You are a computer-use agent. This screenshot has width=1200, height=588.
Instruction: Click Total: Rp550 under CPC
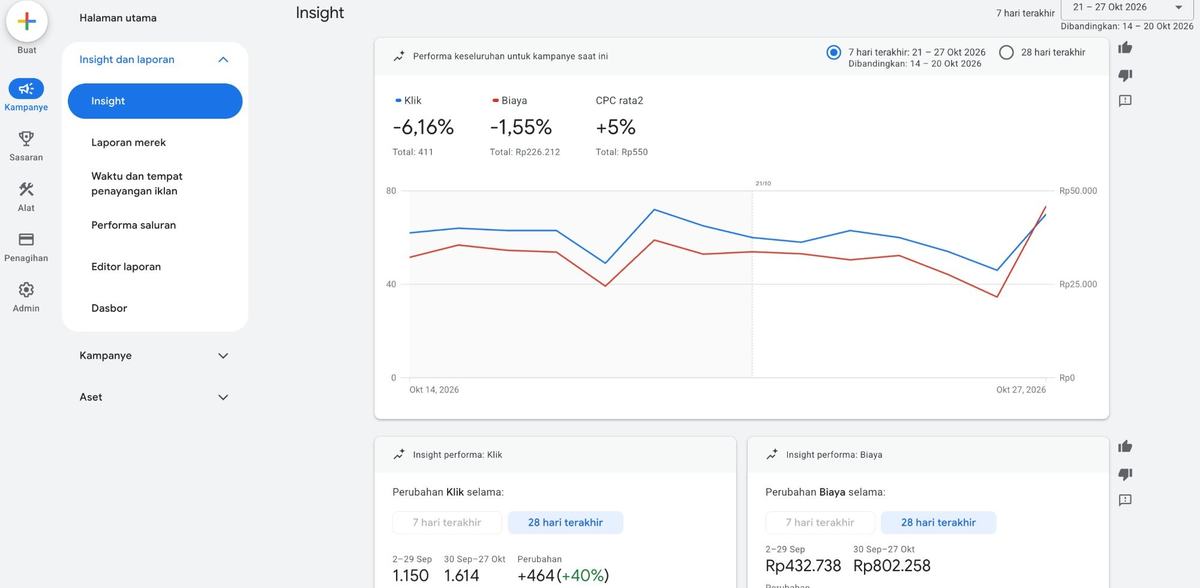tap(622, 152)
